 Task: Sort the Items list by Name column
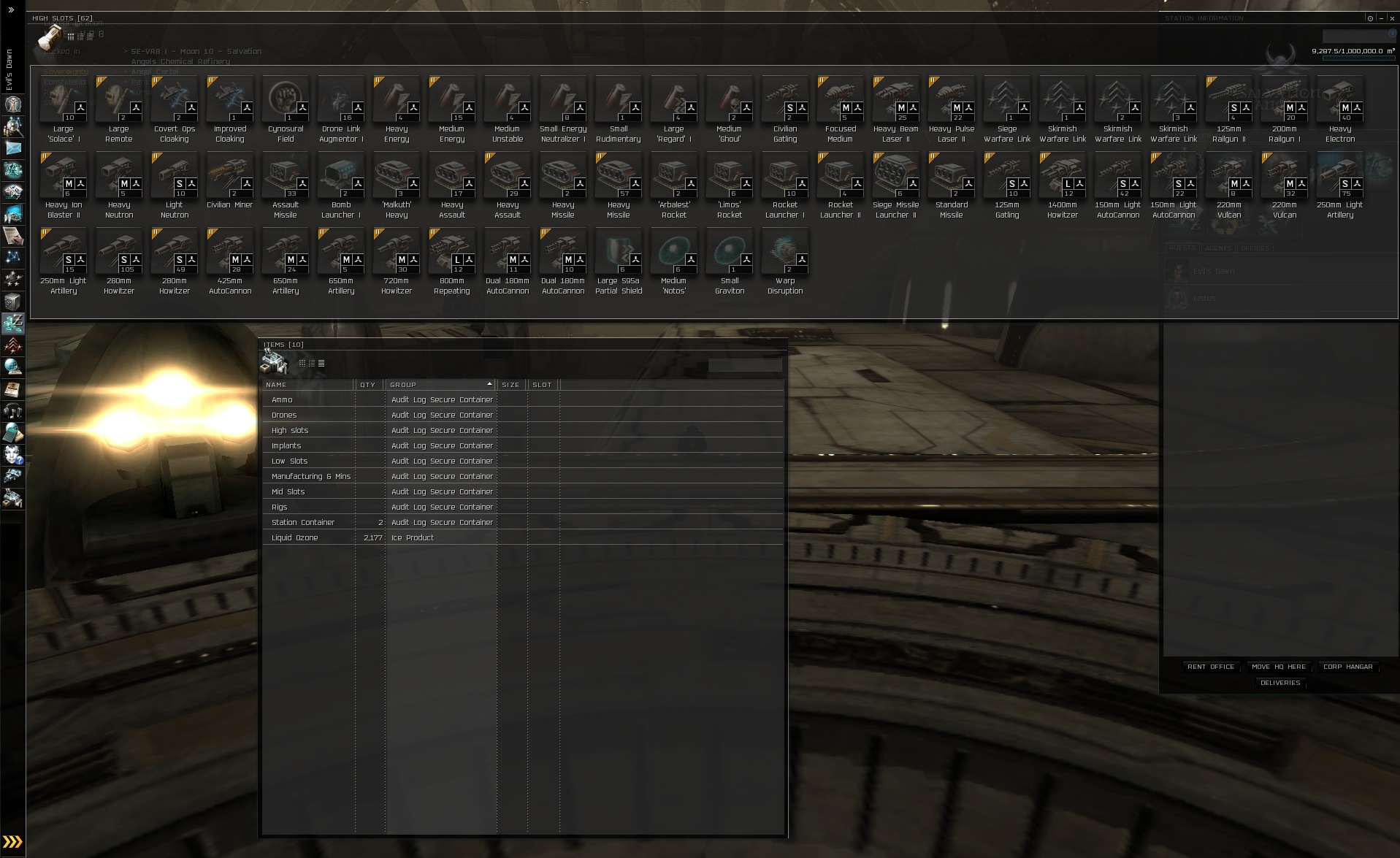(308, 385)
